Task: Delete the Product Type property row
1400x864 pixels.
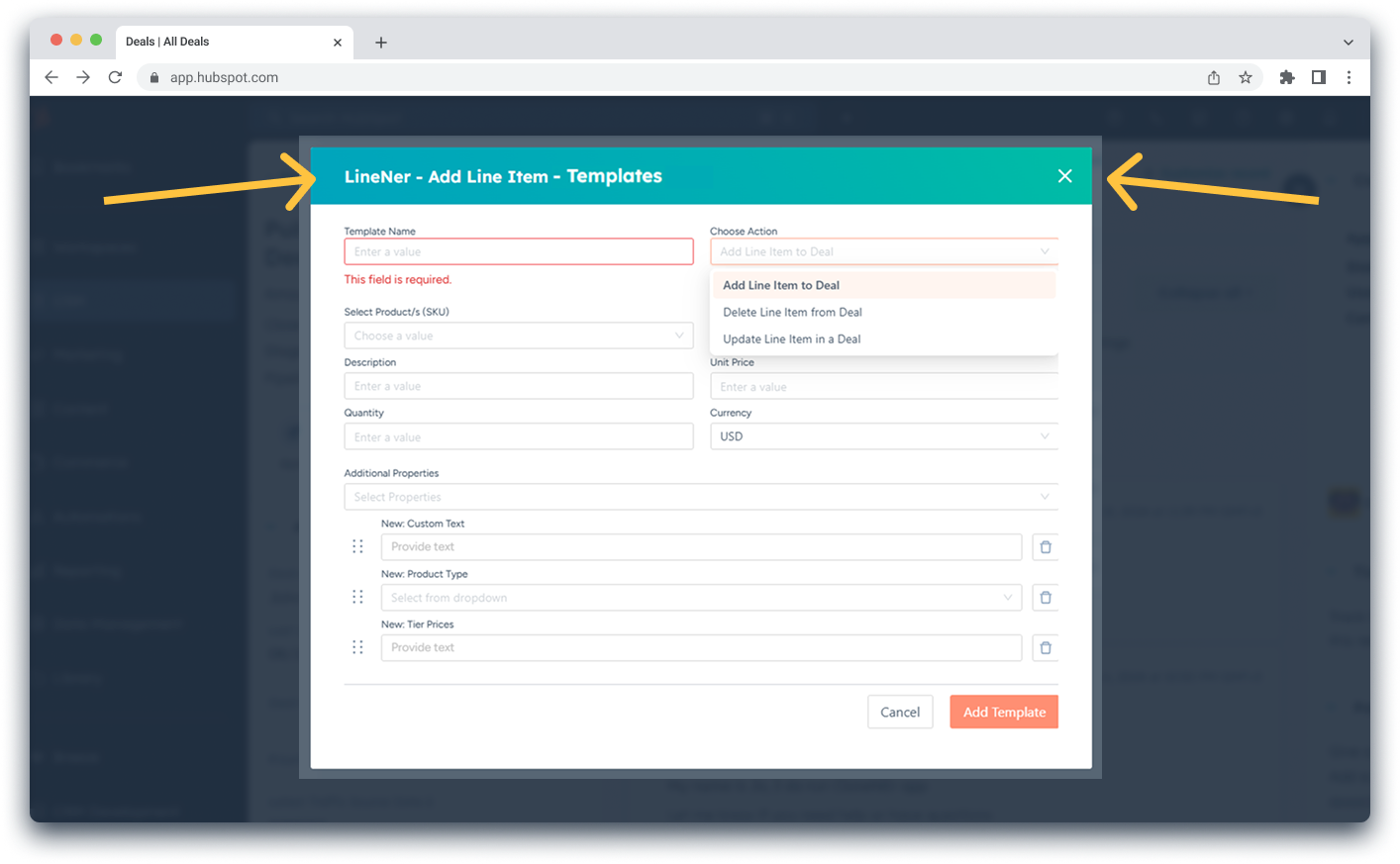Action: (x=1046, y=598)
